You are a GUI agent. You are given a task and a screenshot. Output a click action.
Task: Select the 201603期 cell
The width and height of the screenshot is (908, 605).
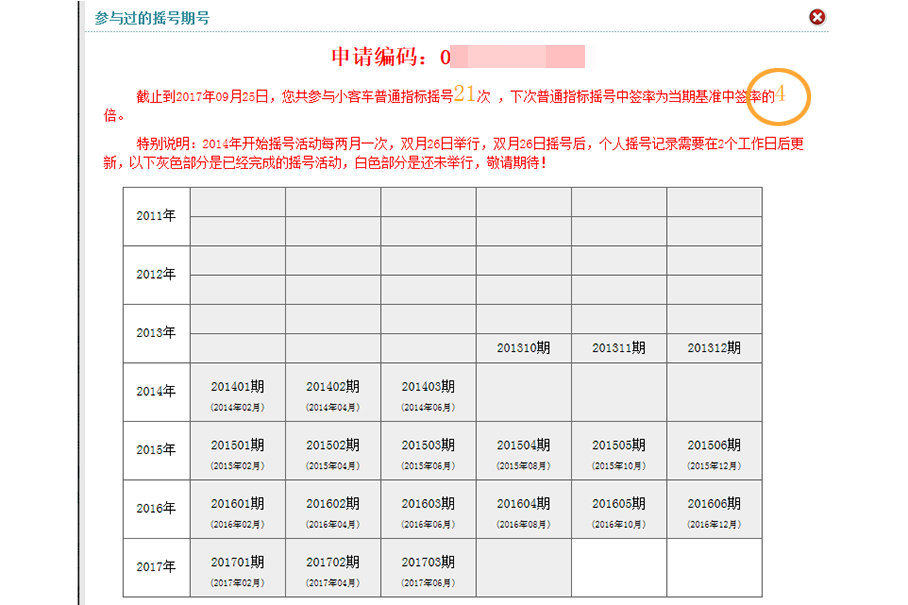click(x=428, y=509)
